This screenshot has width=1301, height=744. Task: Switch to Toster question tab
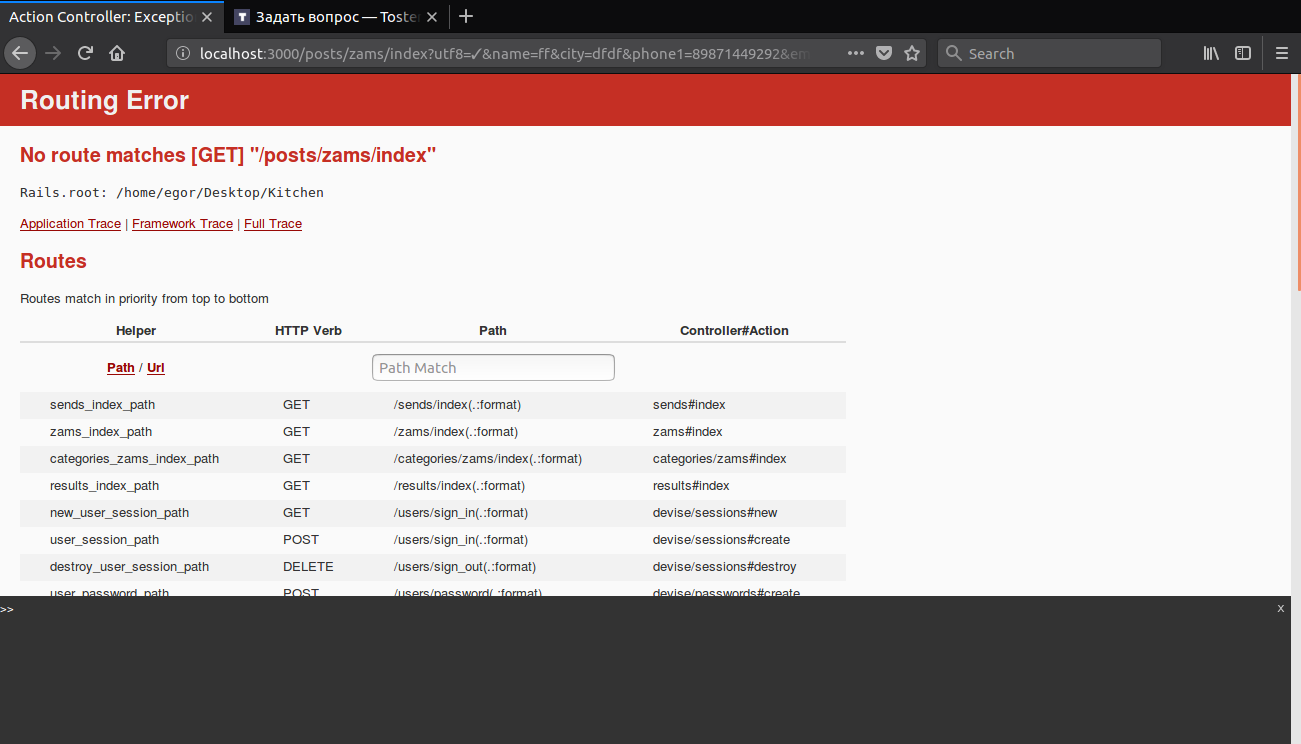(336, 17)
